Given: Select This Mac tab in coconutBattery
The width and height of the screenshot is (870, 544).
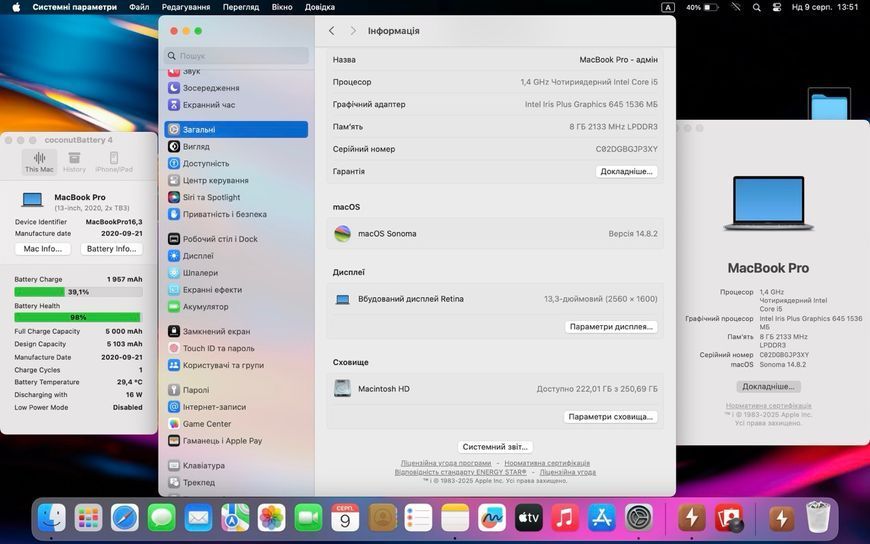Looking at the screenshot, I should coord(39,162).
